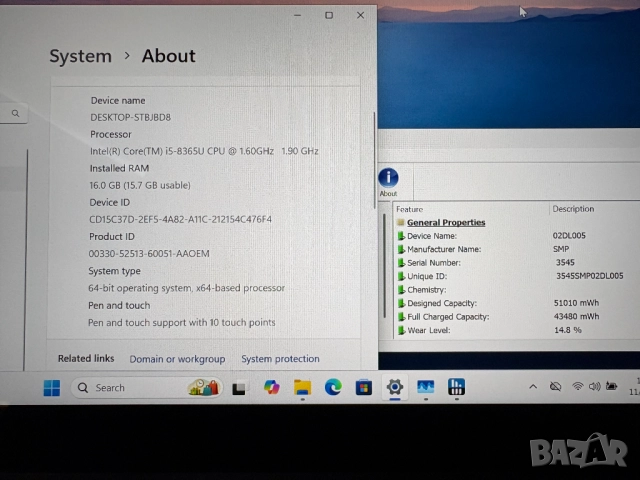The height and width of the screenshot is (480, 640).
Task: Open Microsoft Store from the taskbar
Action: pos(364,387)
